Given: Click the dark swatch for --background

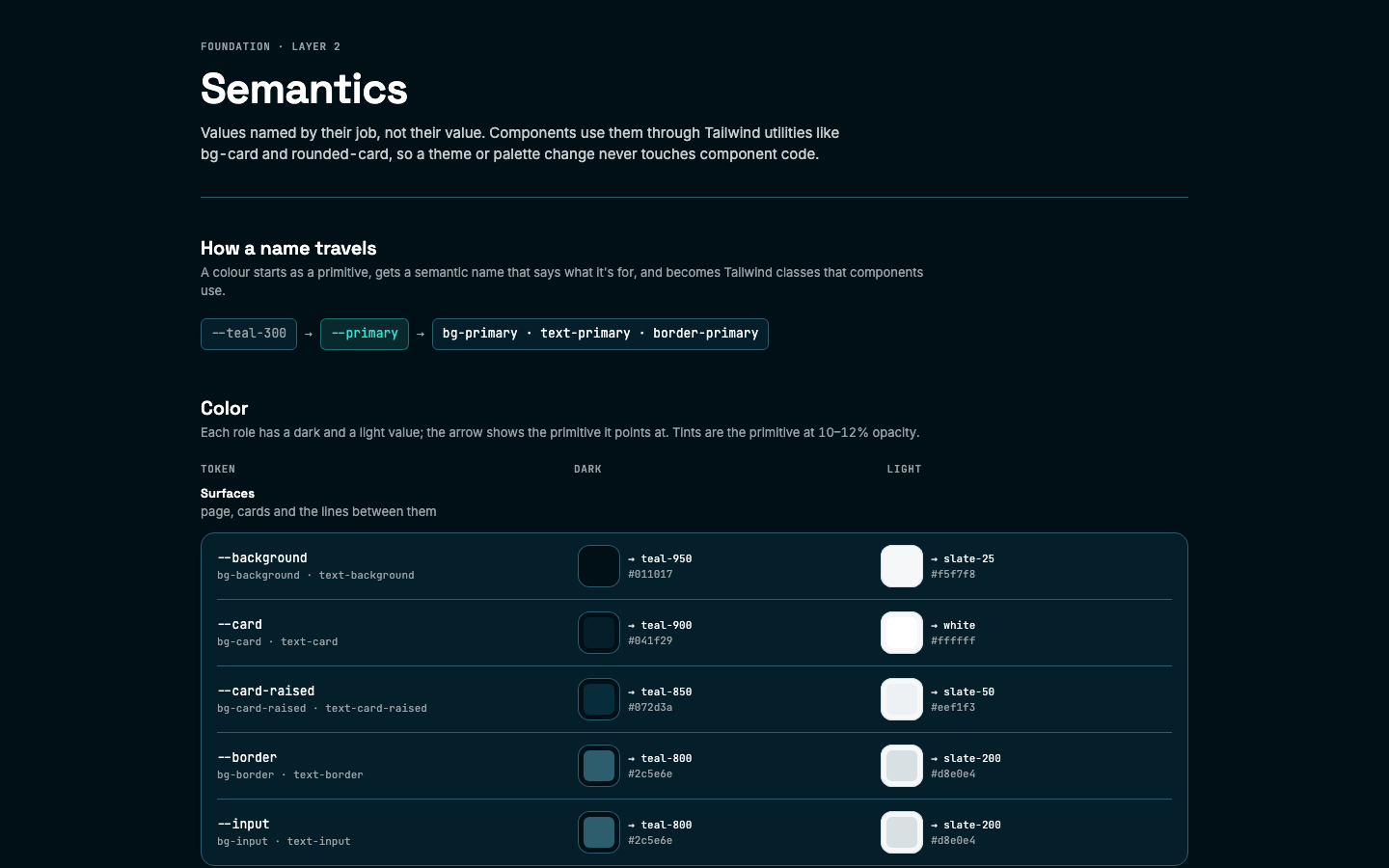Looking at the screenshot, I should (599, 566).
